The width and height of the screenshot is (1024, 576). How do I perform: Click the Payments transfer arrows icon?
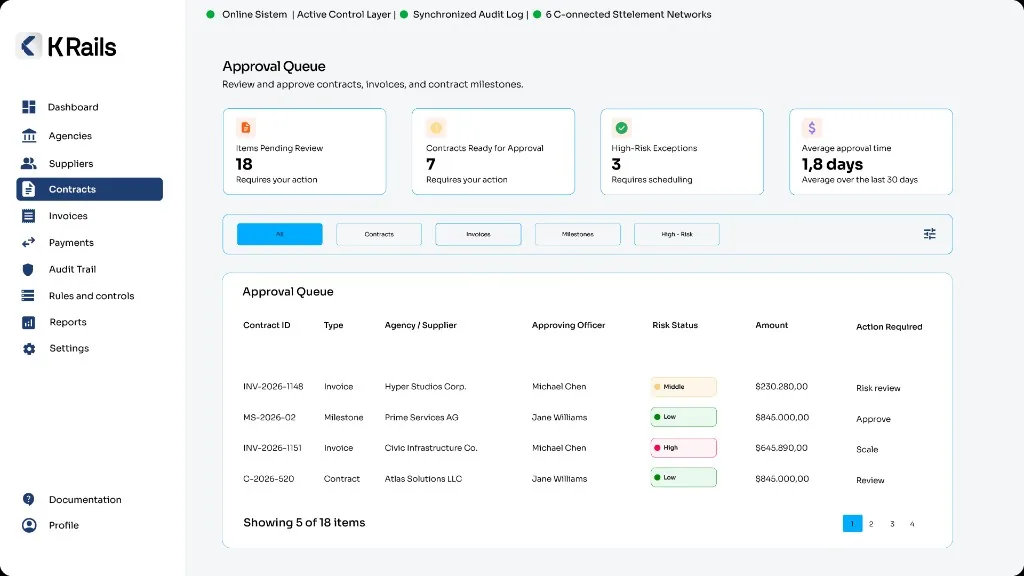click(x=29, y=242)
